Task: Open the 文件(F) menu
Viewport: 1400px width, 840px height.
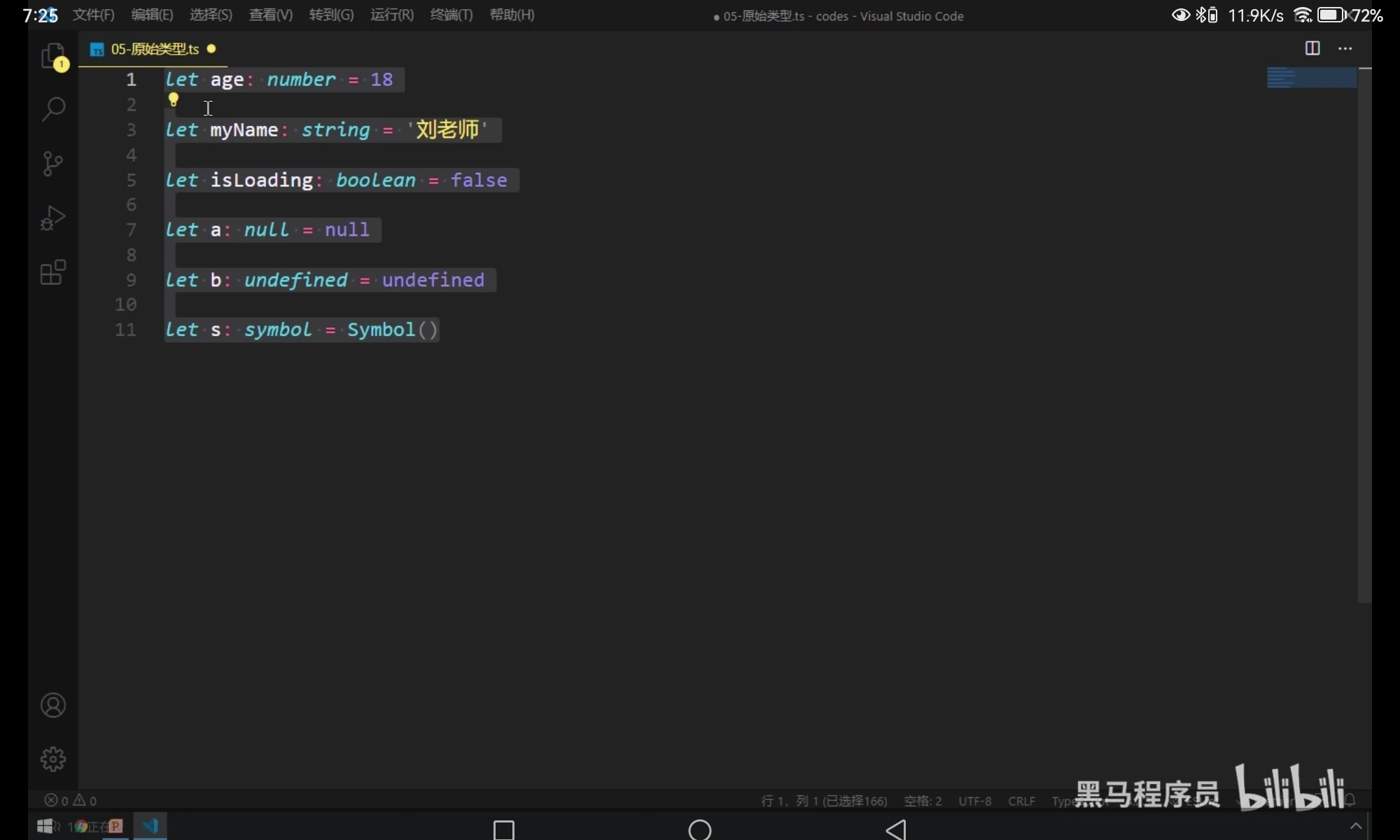Action: tap(93, 15)
